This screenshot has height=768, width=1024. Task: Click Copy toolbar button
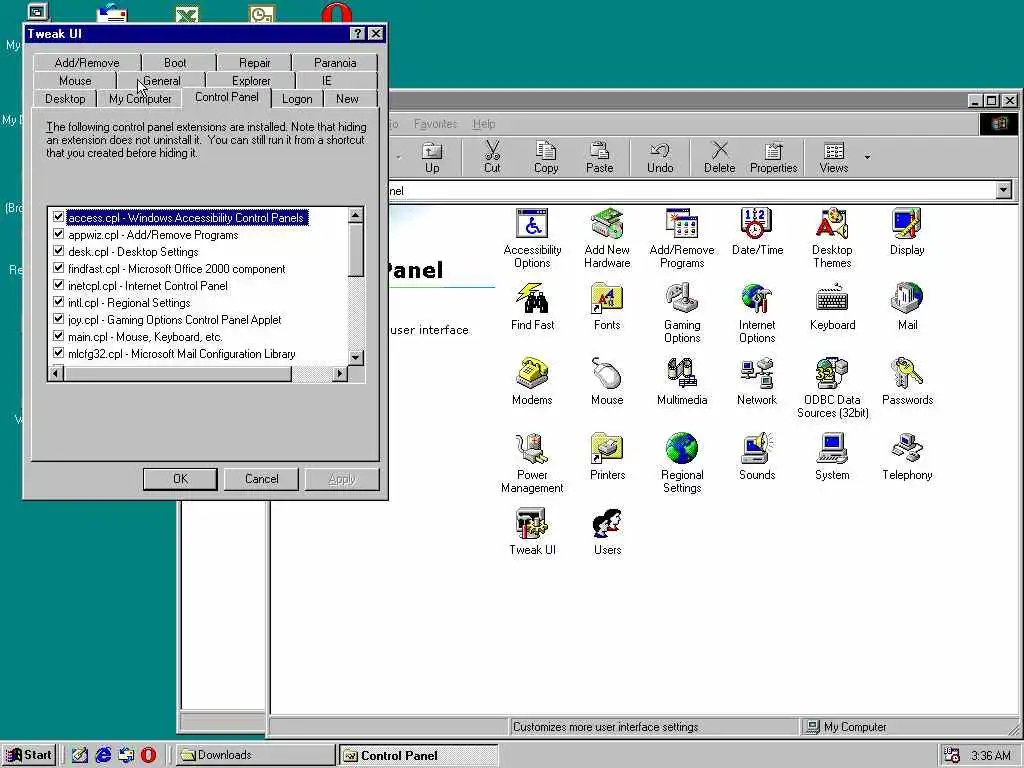pyautogui.click(x=546, y=157)
